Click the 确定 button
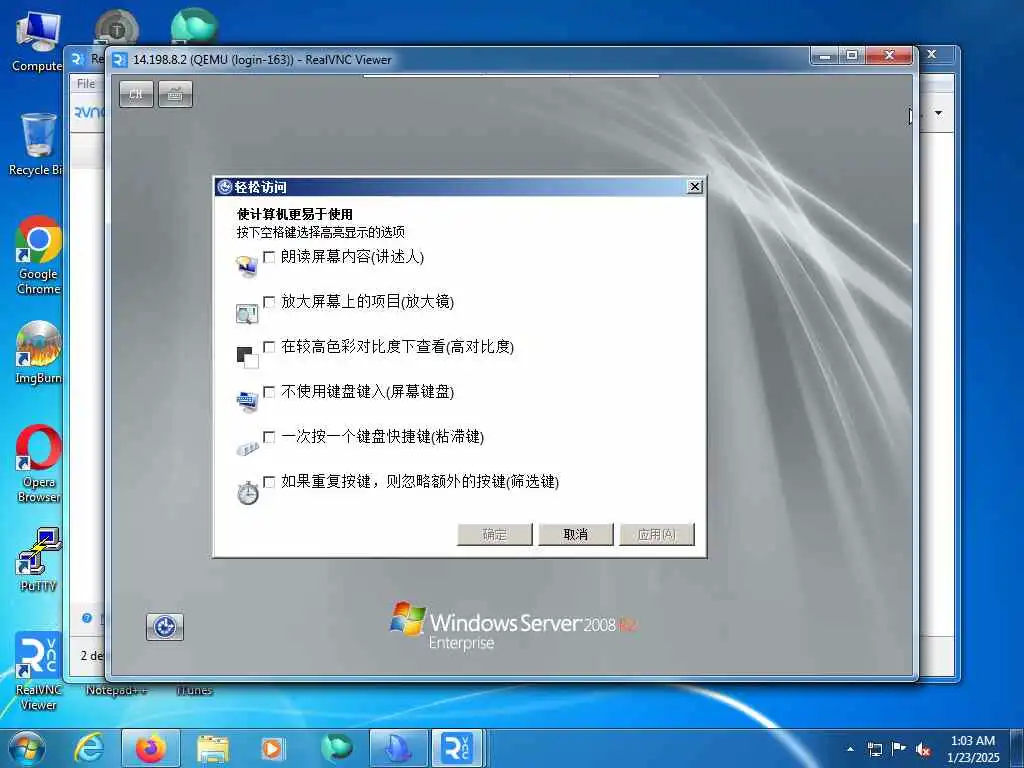 [x=494, y=534]
